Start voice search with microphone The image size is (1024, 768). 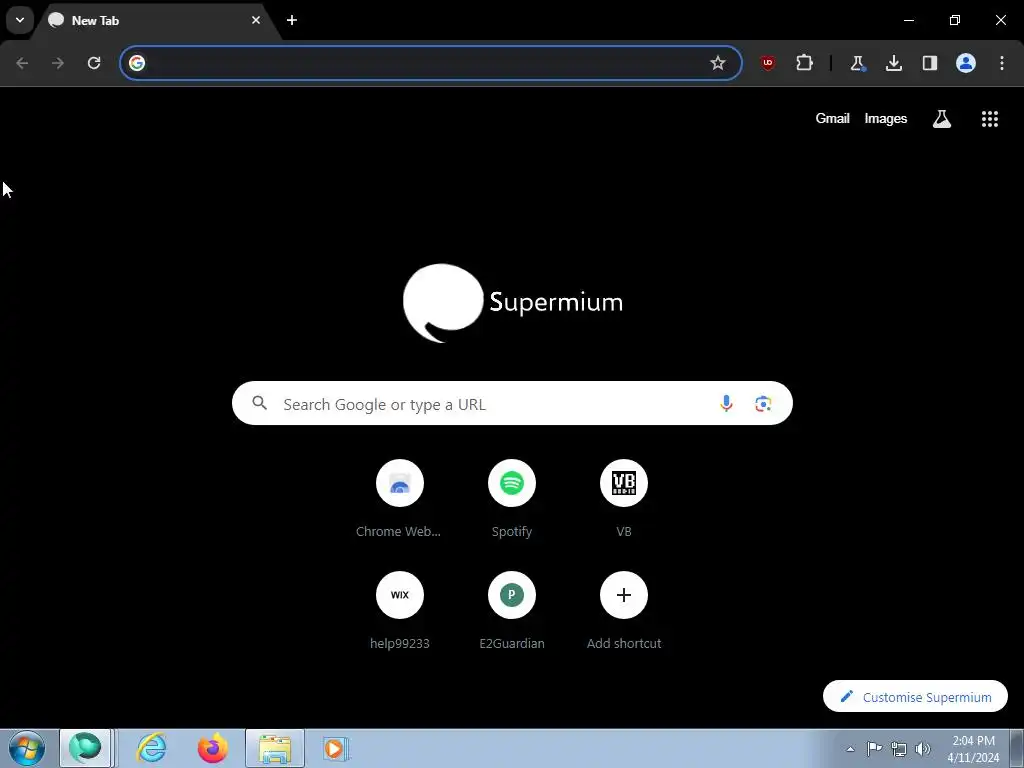point(726,404)
